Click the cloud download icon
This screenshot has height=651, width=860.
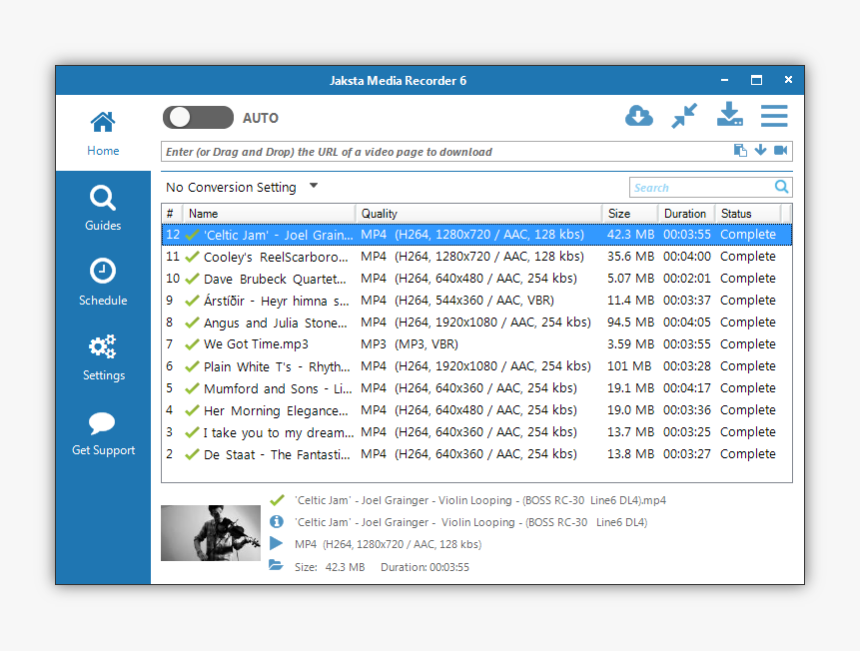point(639,116)
